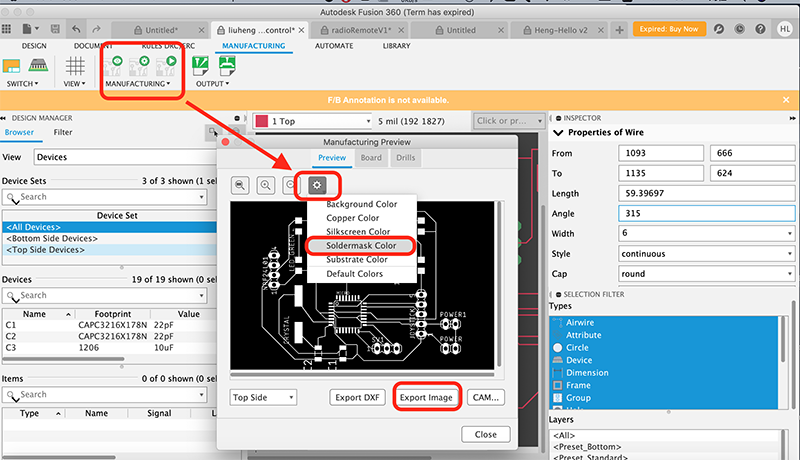Image resolution: width=800 pixels, height=460 pixels.
Task: Switch to the radioRemoteV1* document tab
Action: 360,30
